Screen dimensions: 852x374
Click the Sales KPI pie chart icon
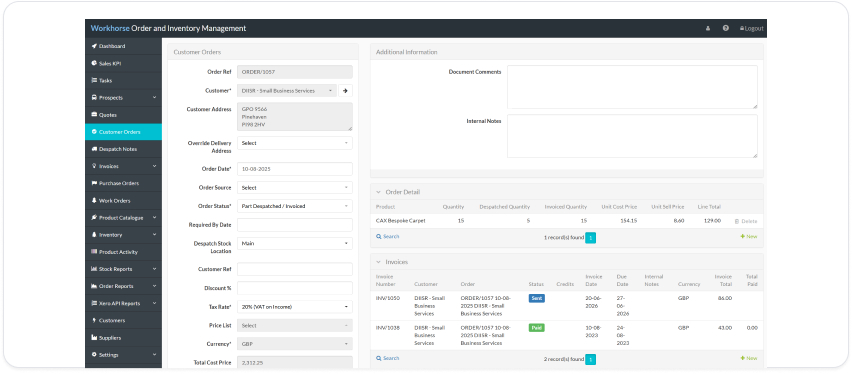click(x=94, y=63)
